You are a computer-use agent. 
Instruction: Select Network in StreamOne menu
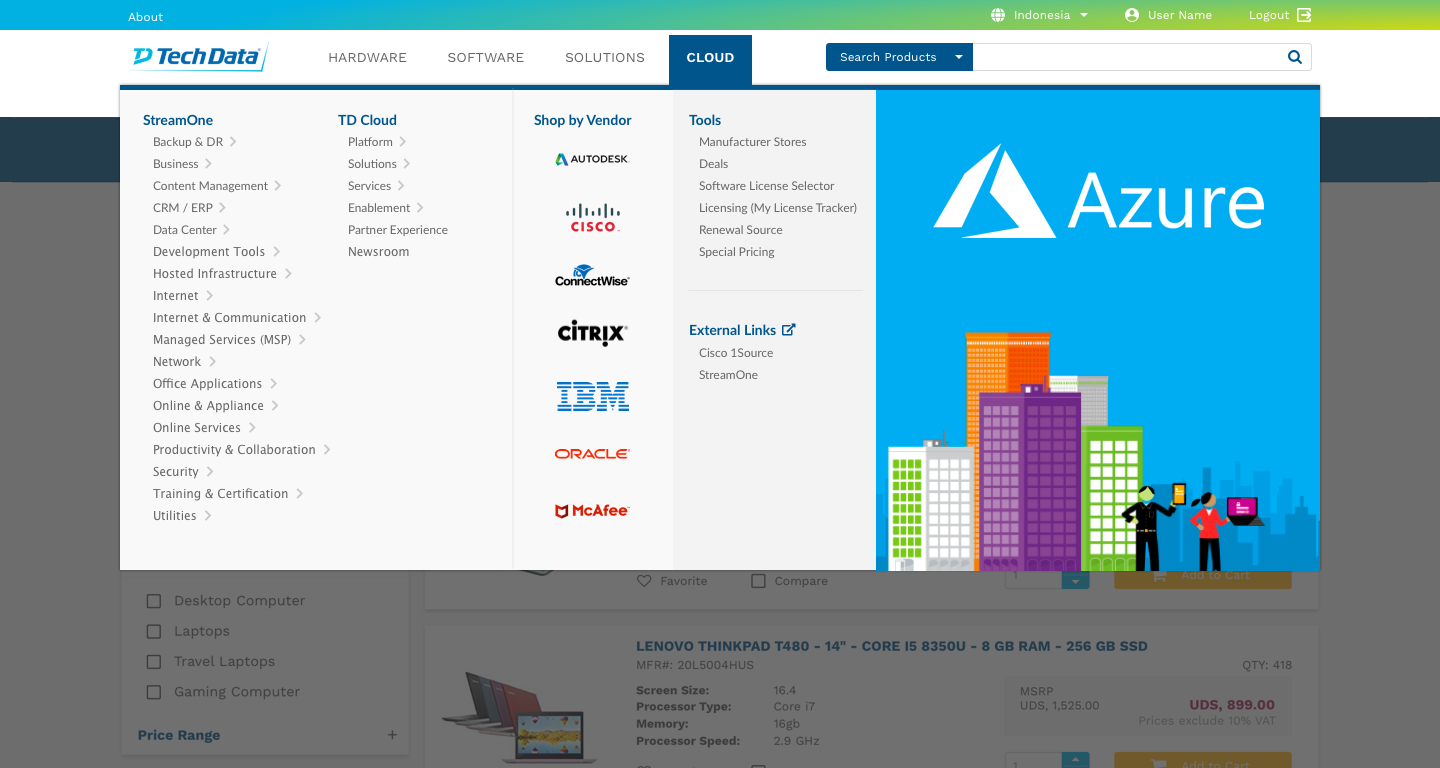(x=177, y=362)
